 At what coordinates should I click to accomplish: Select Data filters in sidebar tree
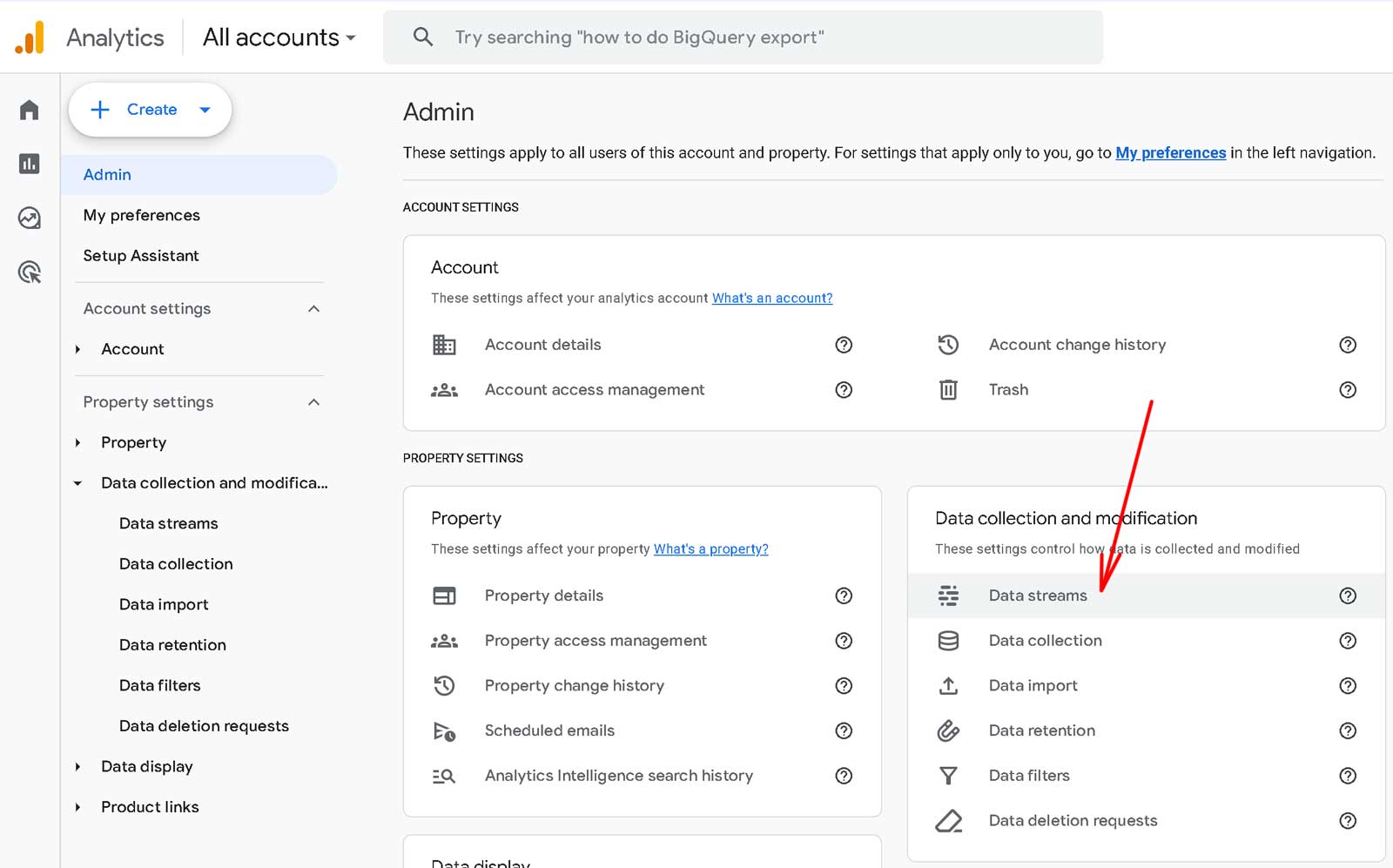(x=160, y=685)
